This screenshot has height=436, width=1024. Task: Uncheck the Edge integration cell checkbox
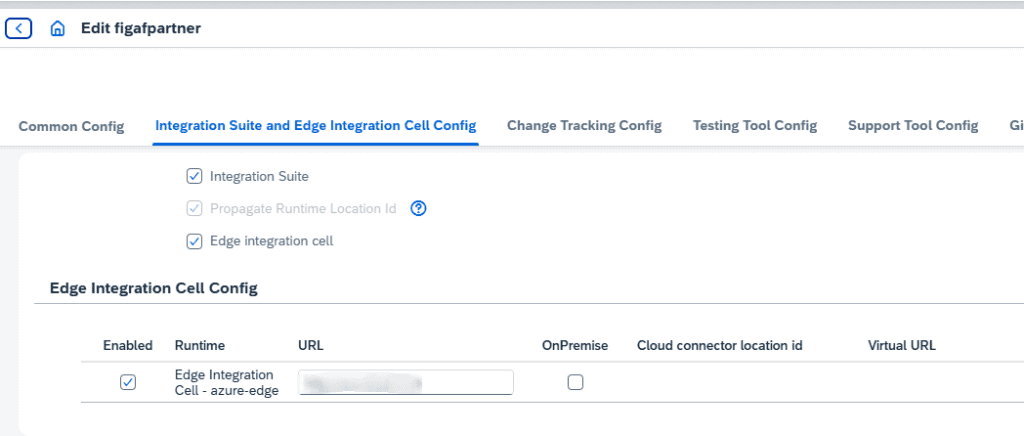pyautogui.click(x=194, y=241)
